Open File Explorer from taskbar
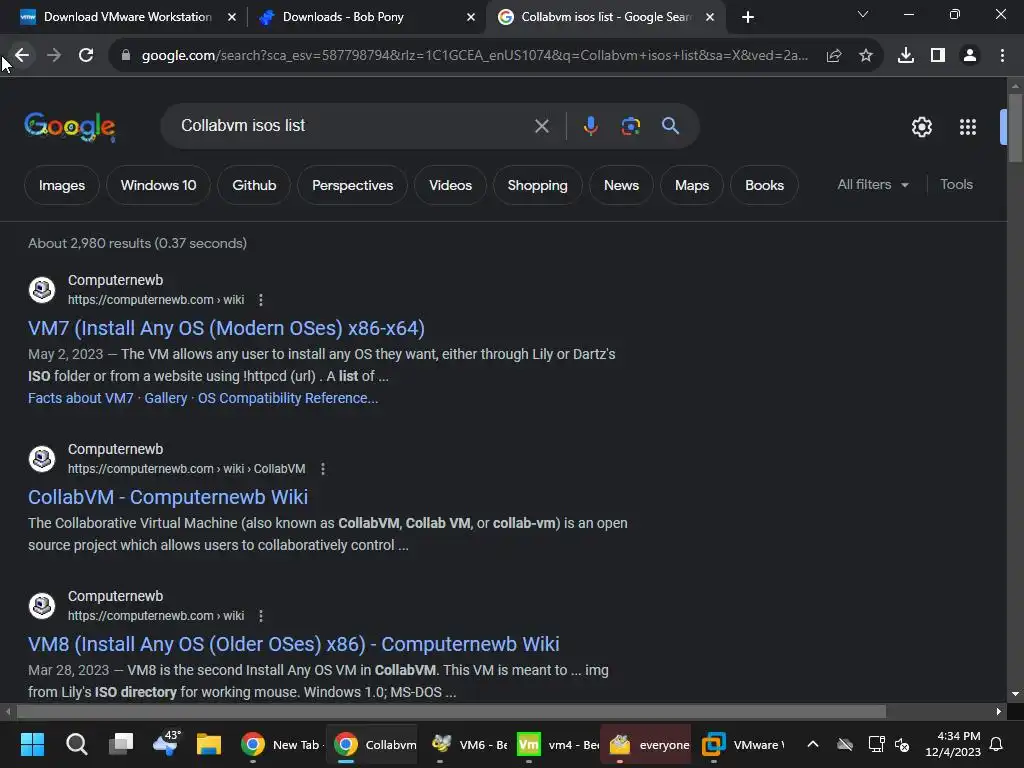 (x=209, y=744)
